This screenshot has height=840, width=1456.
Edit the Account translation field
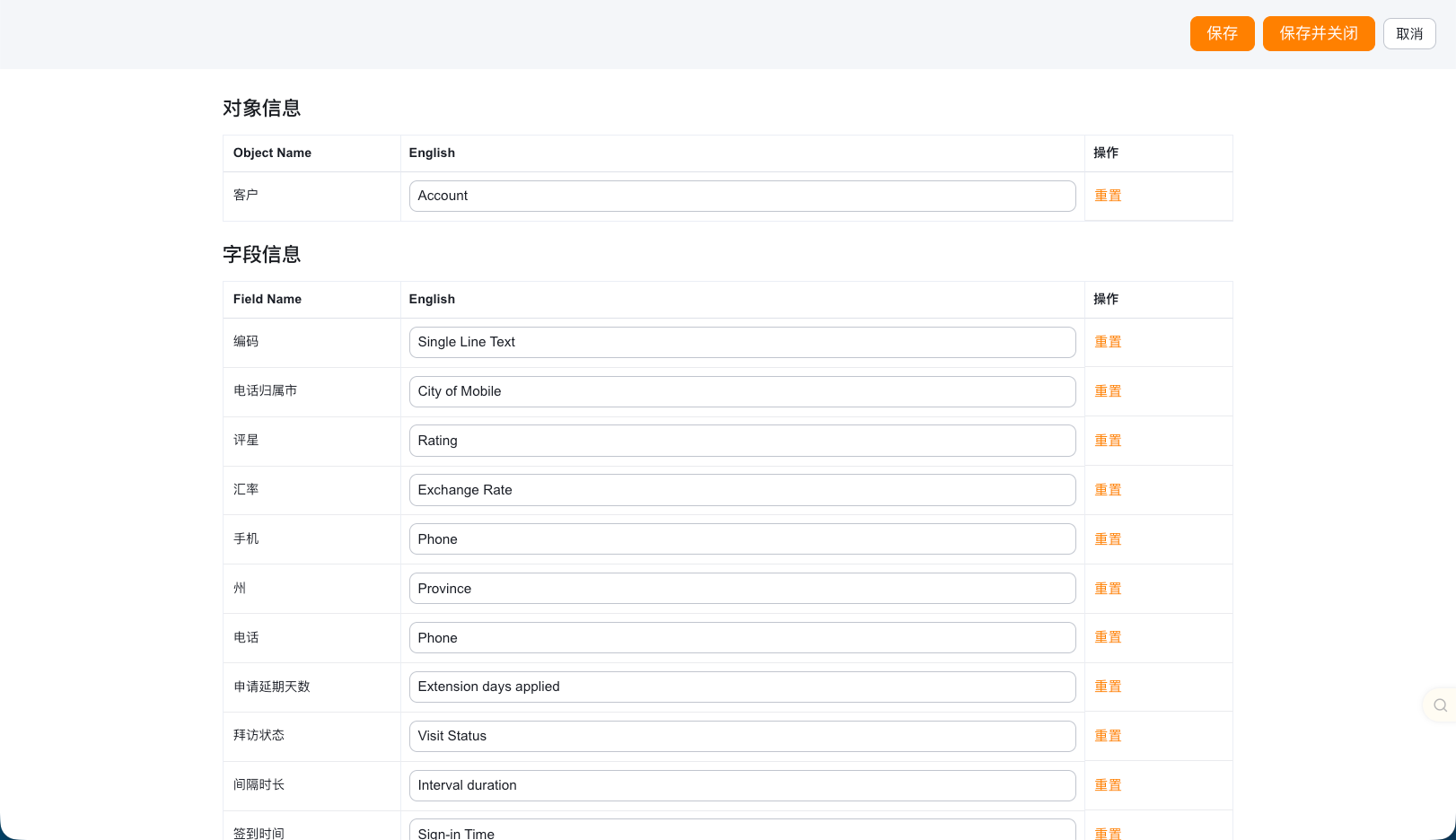click(x=742, y=196)
